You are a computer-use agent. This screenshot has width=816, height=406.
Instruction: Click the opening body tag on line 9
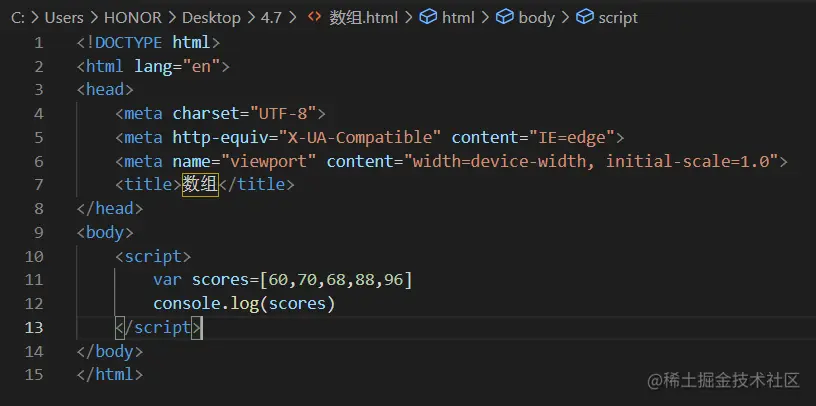[x=105, y=233]
